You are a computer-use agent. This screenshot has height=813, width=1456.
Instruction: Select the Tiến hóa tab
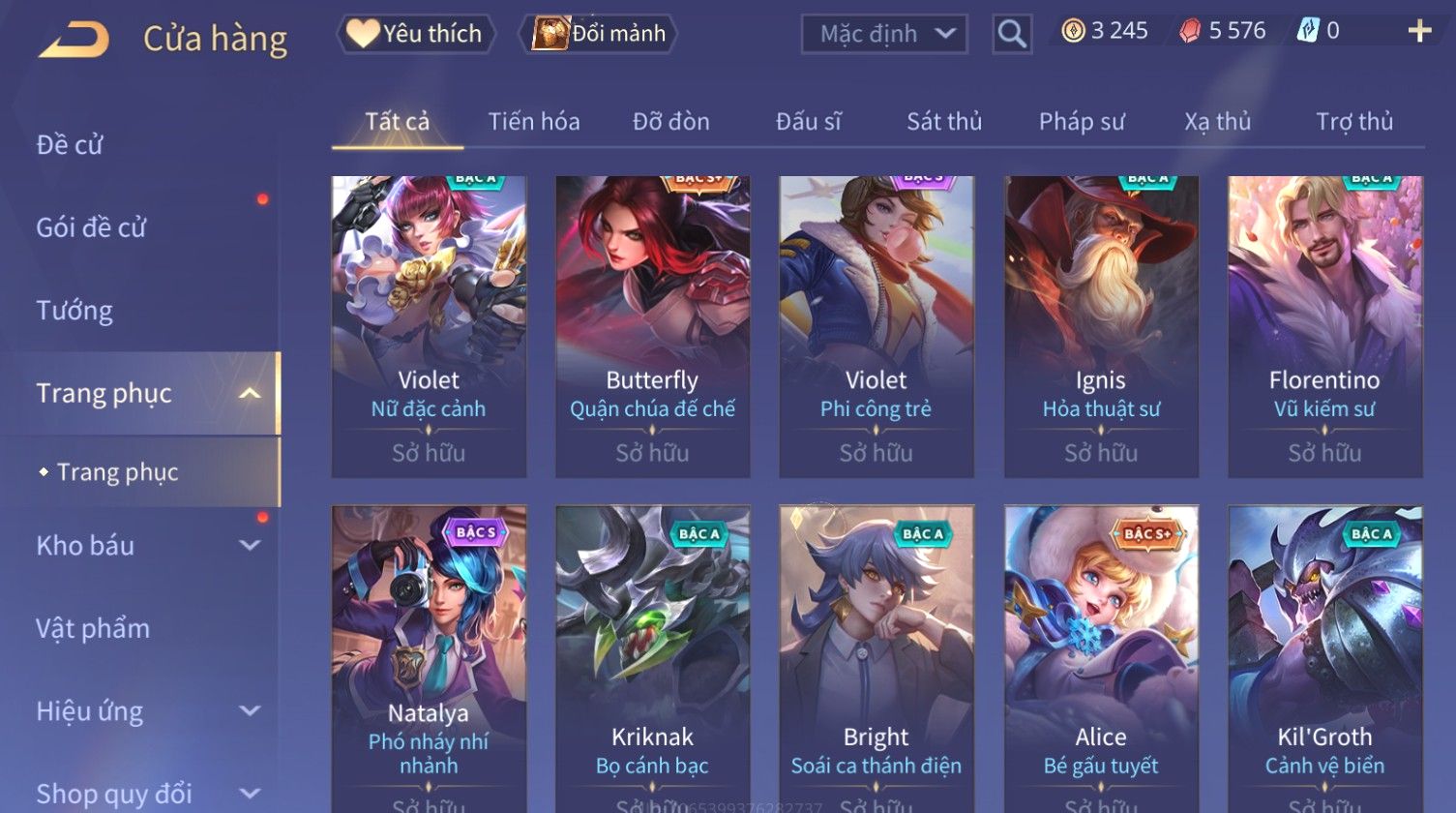click(534, 122)
